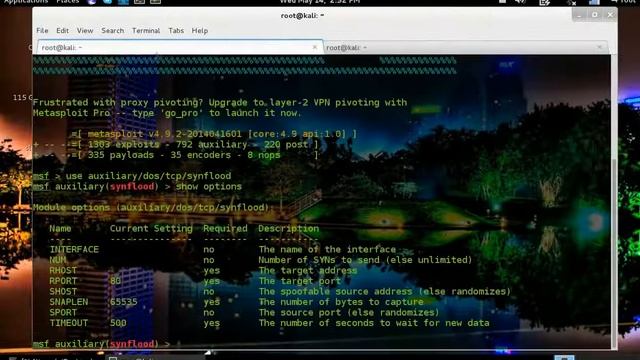Viewport: 640px width, 360px height.
Task: Click the 'Module options' heading line
Action: click(x=151, y=207)
